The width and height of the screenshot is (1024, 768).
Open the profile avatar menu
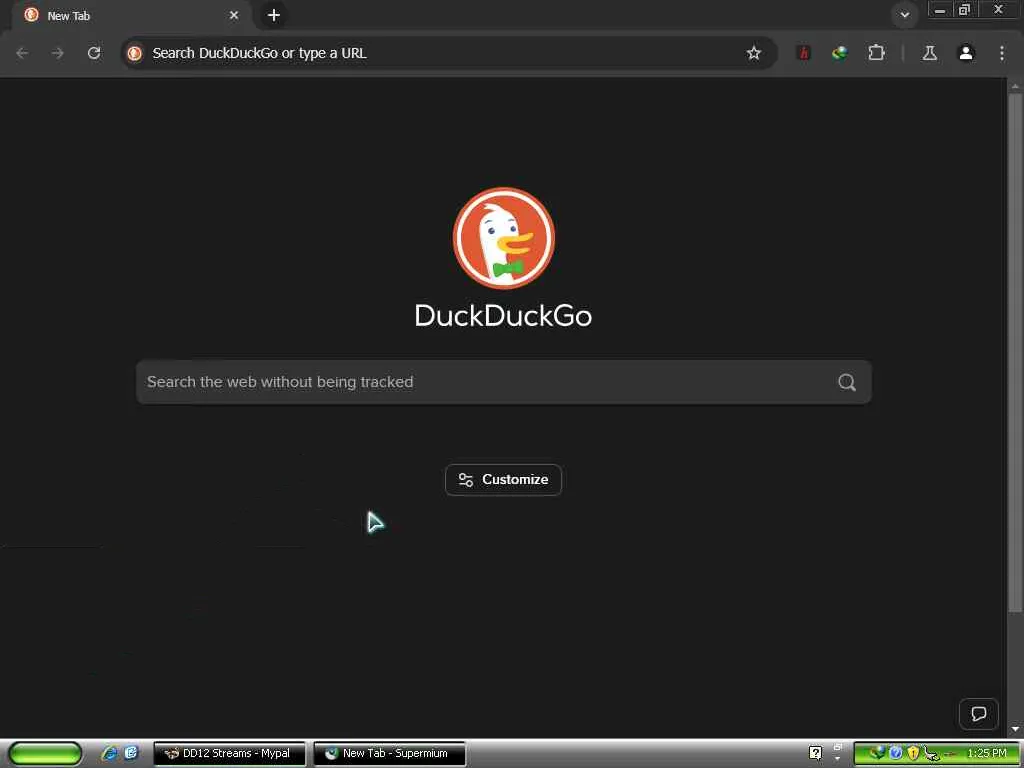pos(966,53)
